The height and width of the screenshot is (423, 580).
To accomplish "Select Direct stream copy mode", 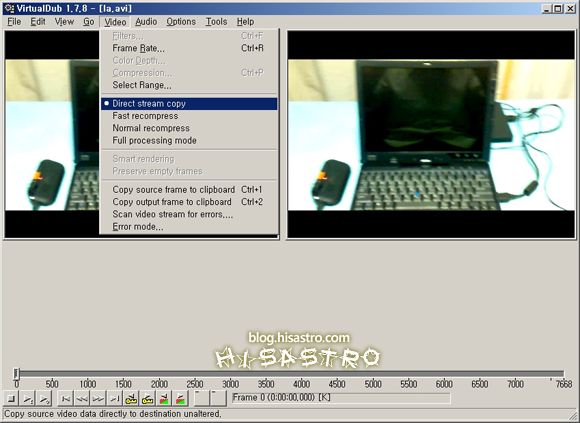I will click(x=189, y=104).
